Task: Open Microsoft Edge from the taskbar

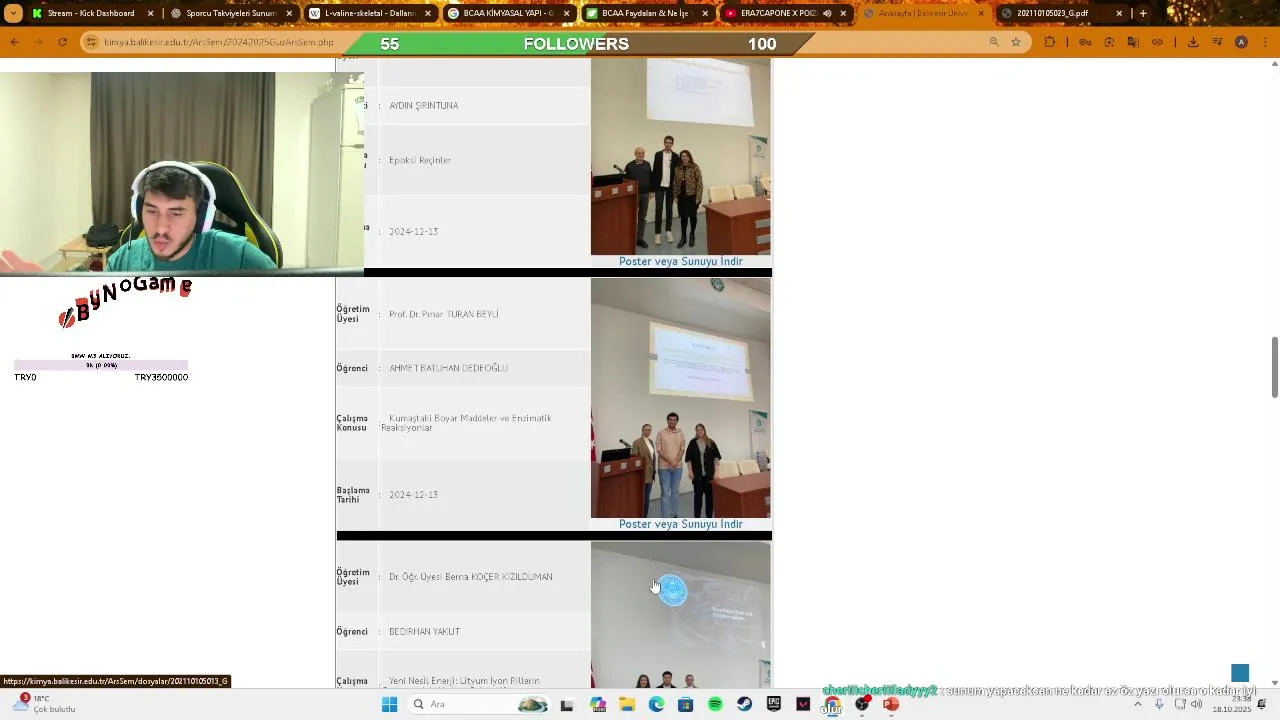Action: (656, 704)
